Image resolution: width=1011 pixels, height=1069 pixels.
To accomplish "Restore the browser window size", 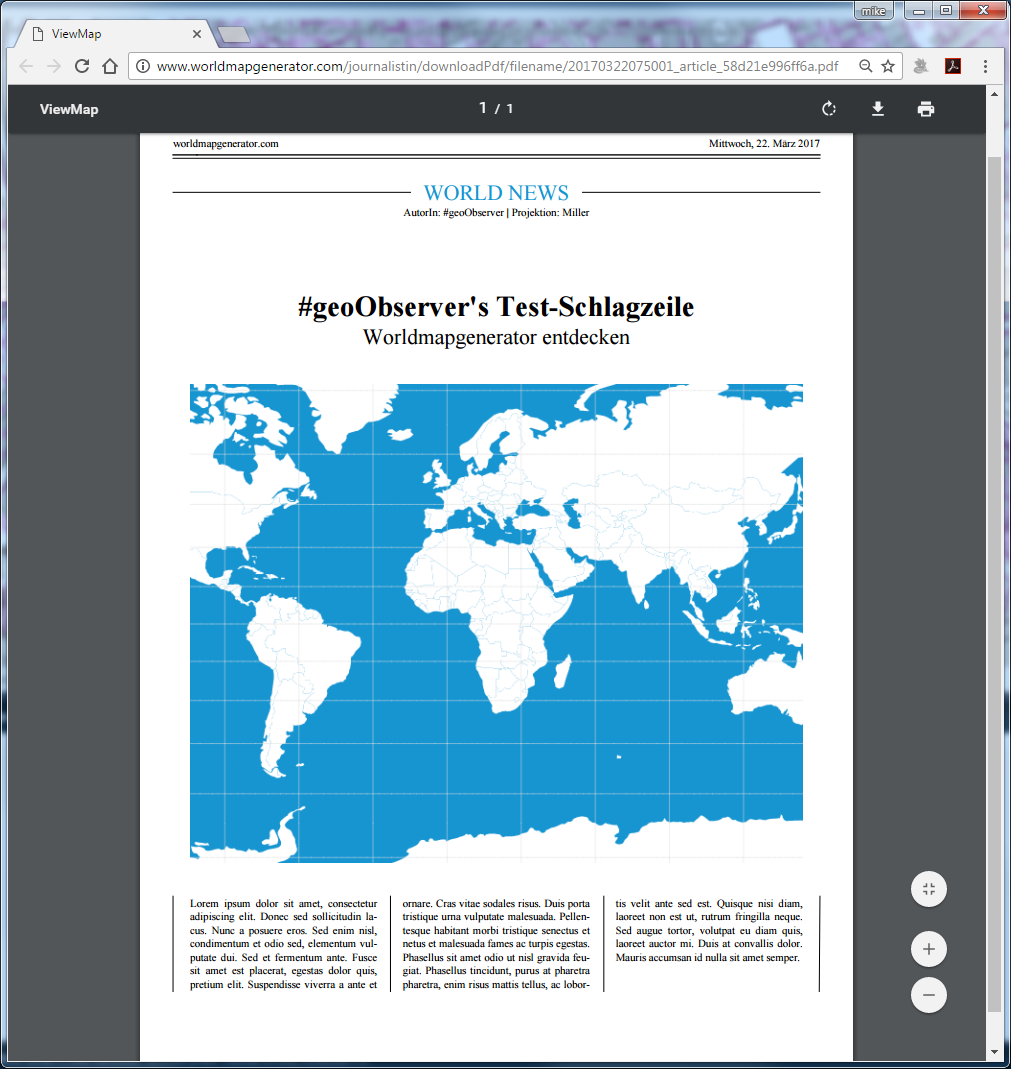I will tap(946, 10).
